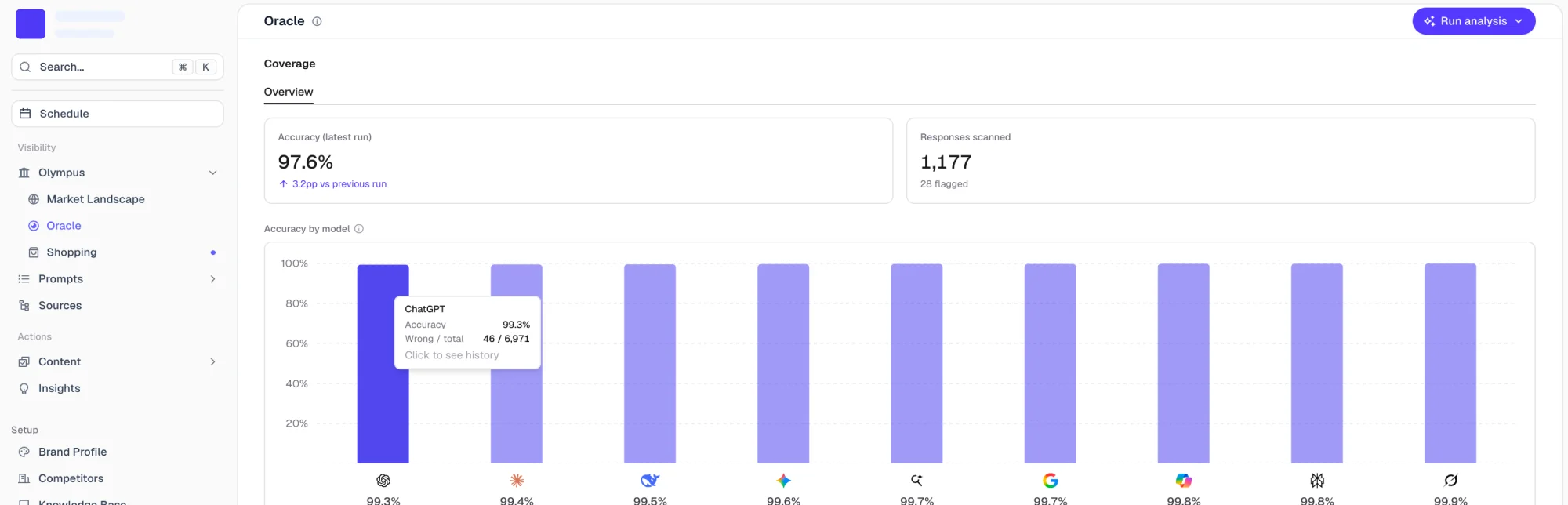Click the Responses scanned card

1221,161
